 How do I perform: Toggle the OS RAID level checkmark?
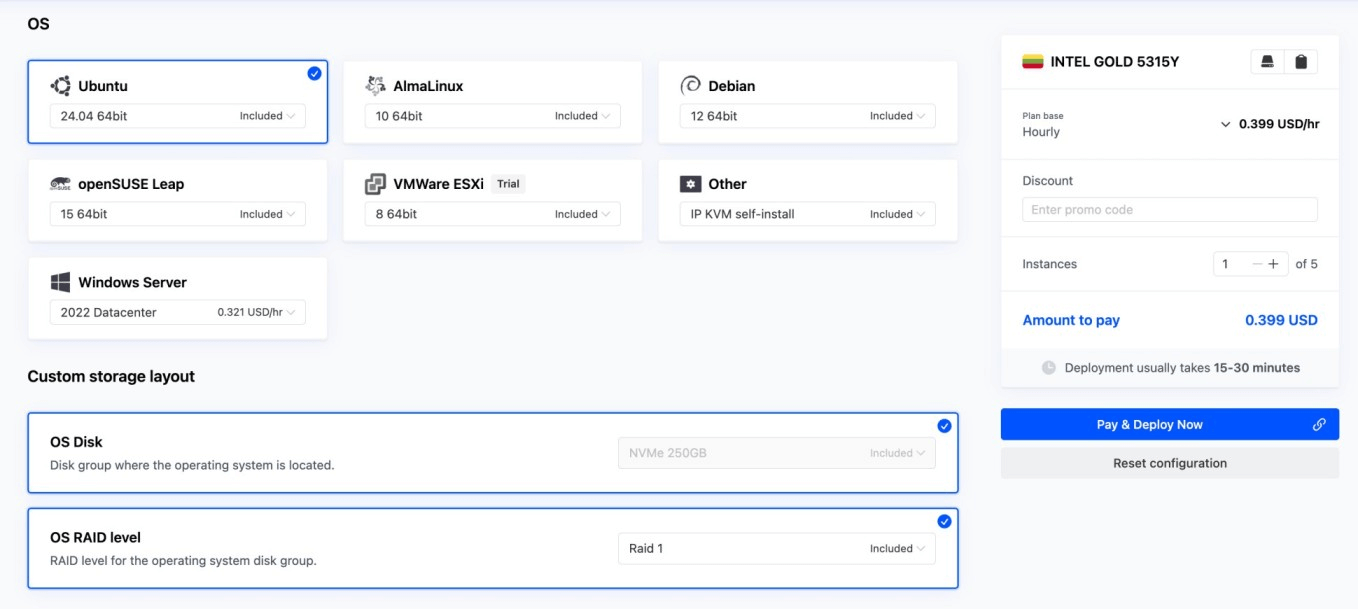coord(944,521)
